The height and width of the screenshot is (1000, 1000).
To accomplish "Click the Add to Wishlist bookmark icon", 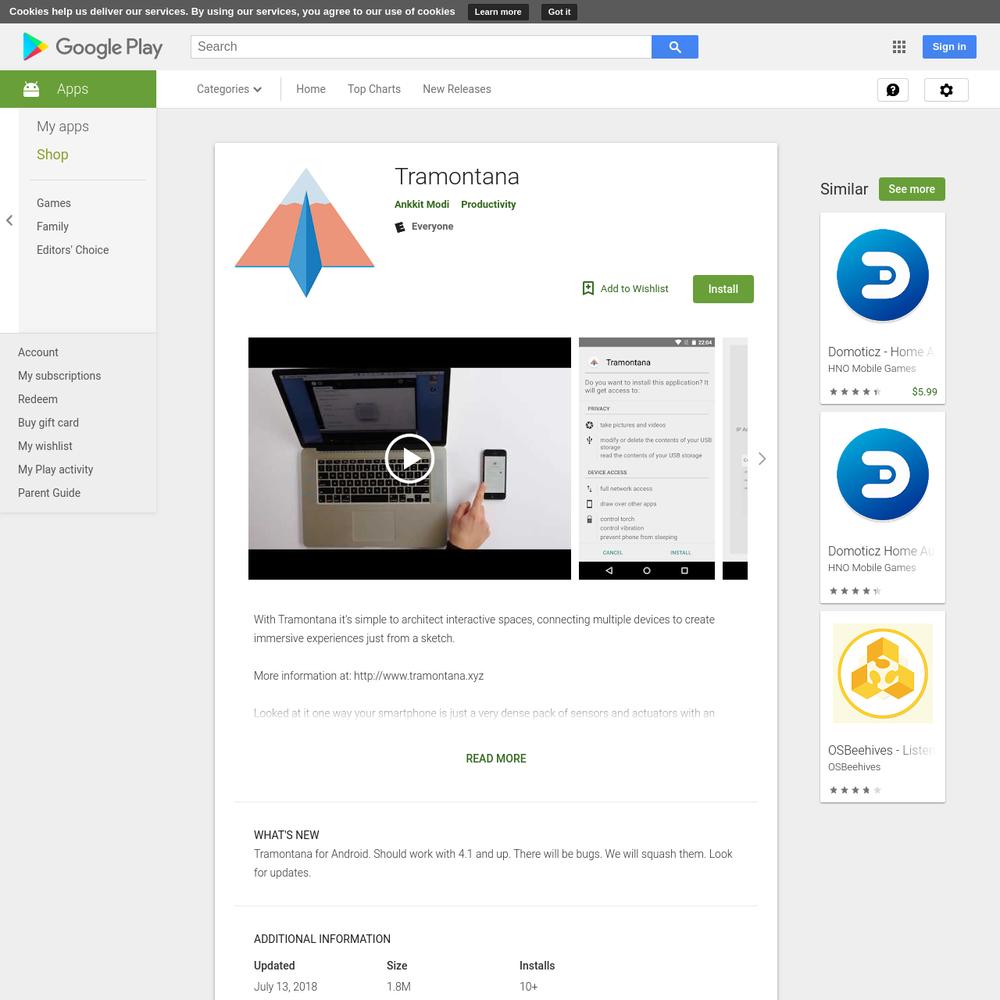I will (x=588, y=288).
